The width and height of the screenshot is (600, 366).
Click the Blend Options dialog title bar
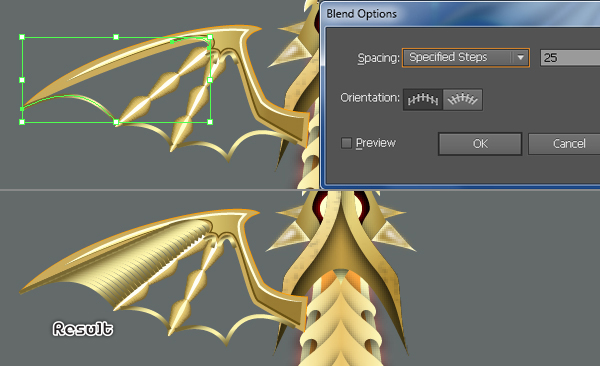click(x=460, y=14)
